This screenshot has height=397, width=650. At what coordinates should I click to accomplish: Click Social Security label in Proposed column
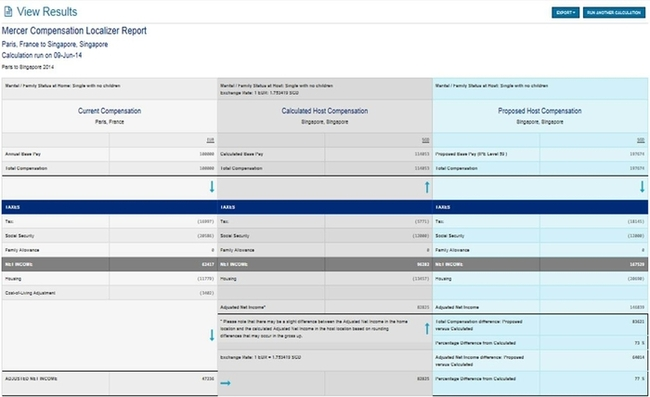pos(450,236)
